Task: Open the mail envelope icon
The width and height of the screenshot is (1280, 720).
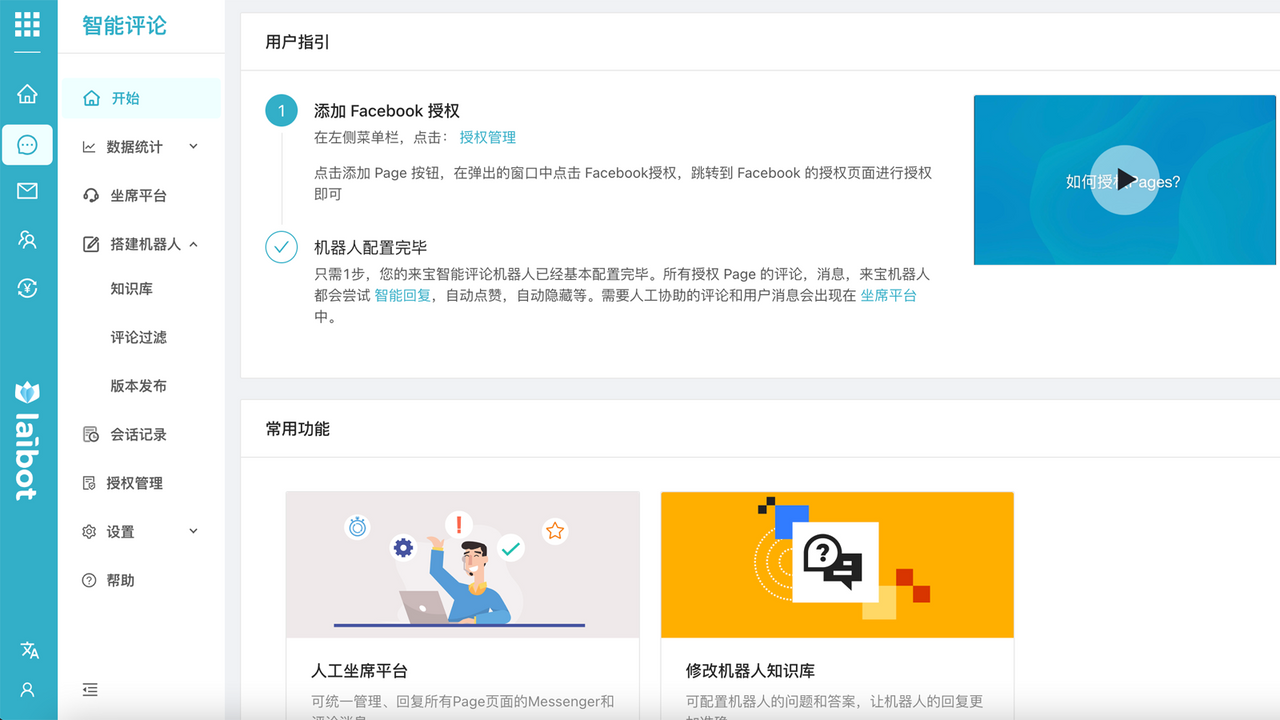Action: click(27, 191)
